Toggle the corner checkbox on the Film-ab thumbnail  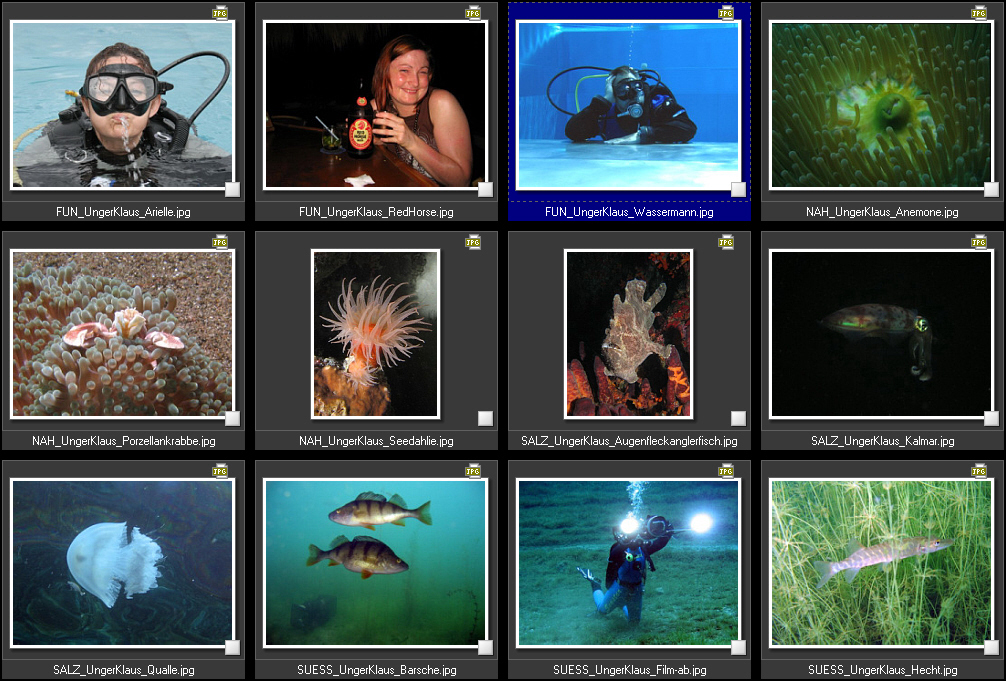click(738, 648)
